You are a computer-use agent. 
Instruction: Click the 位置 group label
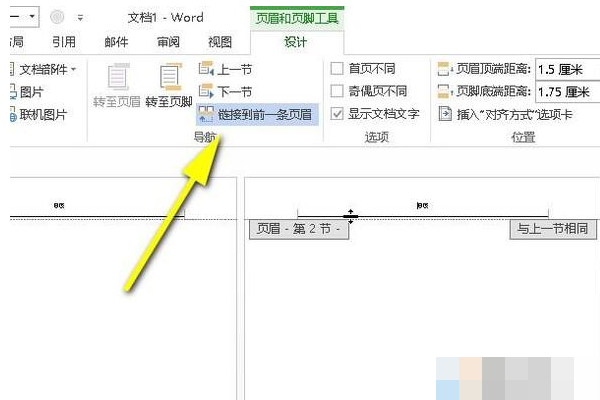click(x=523, y=137)
